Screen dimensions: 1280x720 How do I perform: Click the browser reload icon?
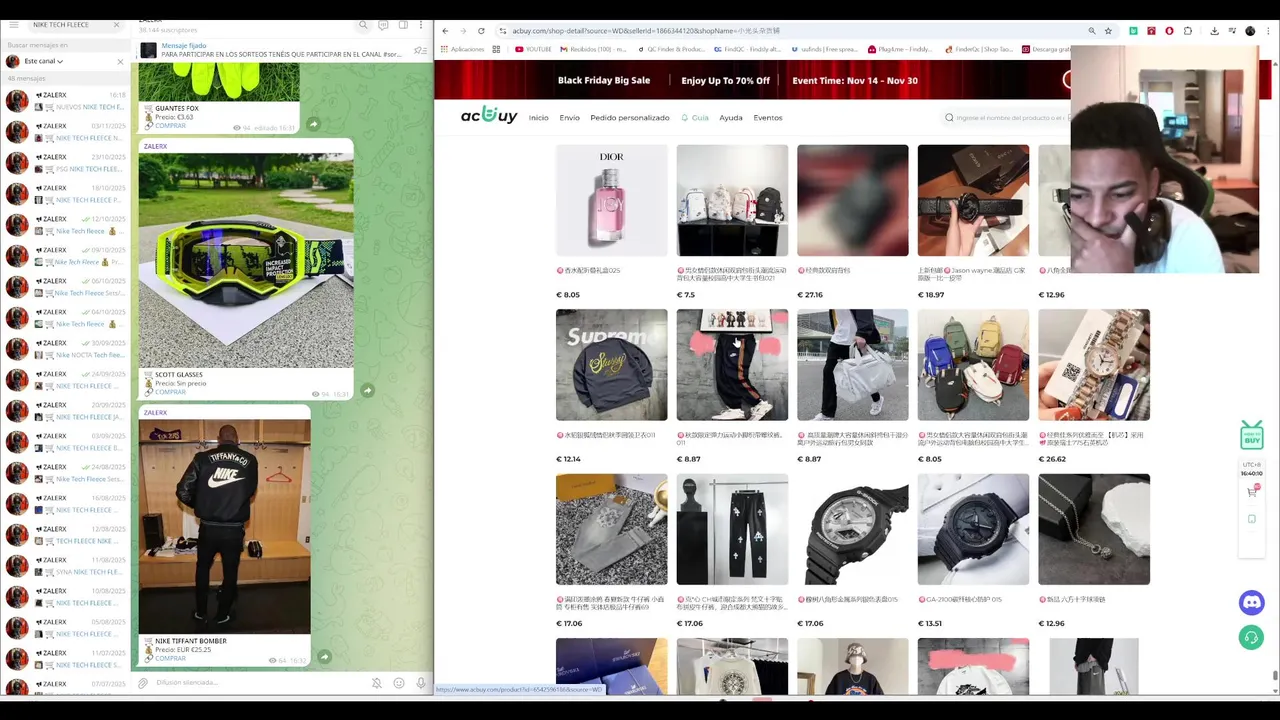click(x=481, y=31)
